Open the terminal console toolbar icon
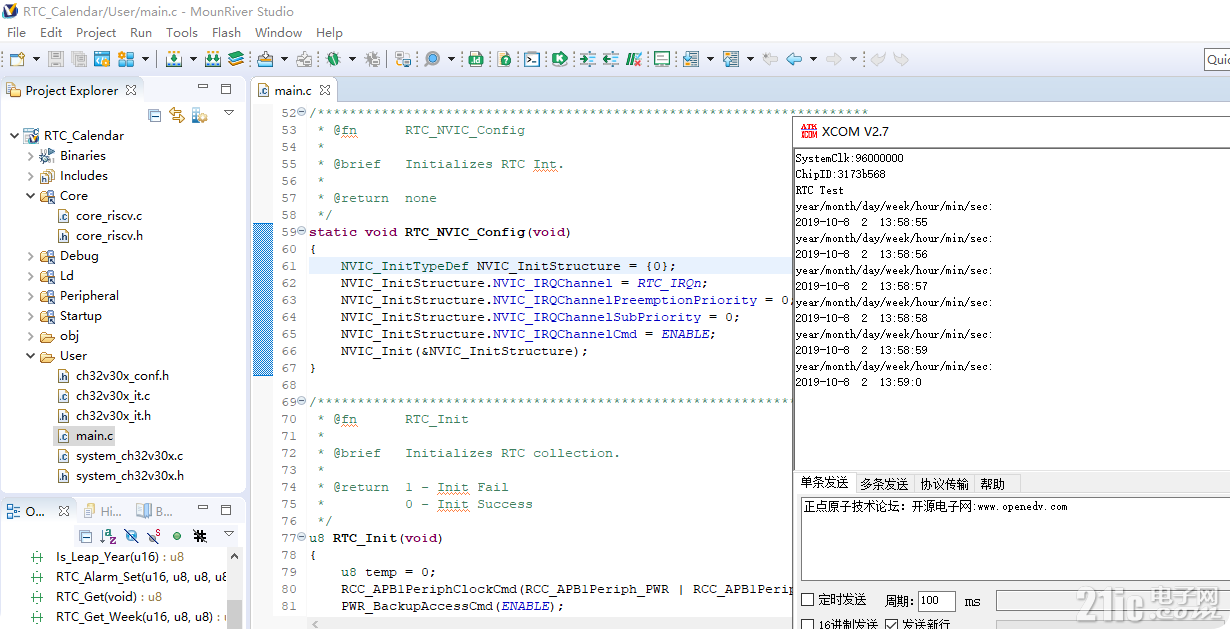 click(533, 59)
